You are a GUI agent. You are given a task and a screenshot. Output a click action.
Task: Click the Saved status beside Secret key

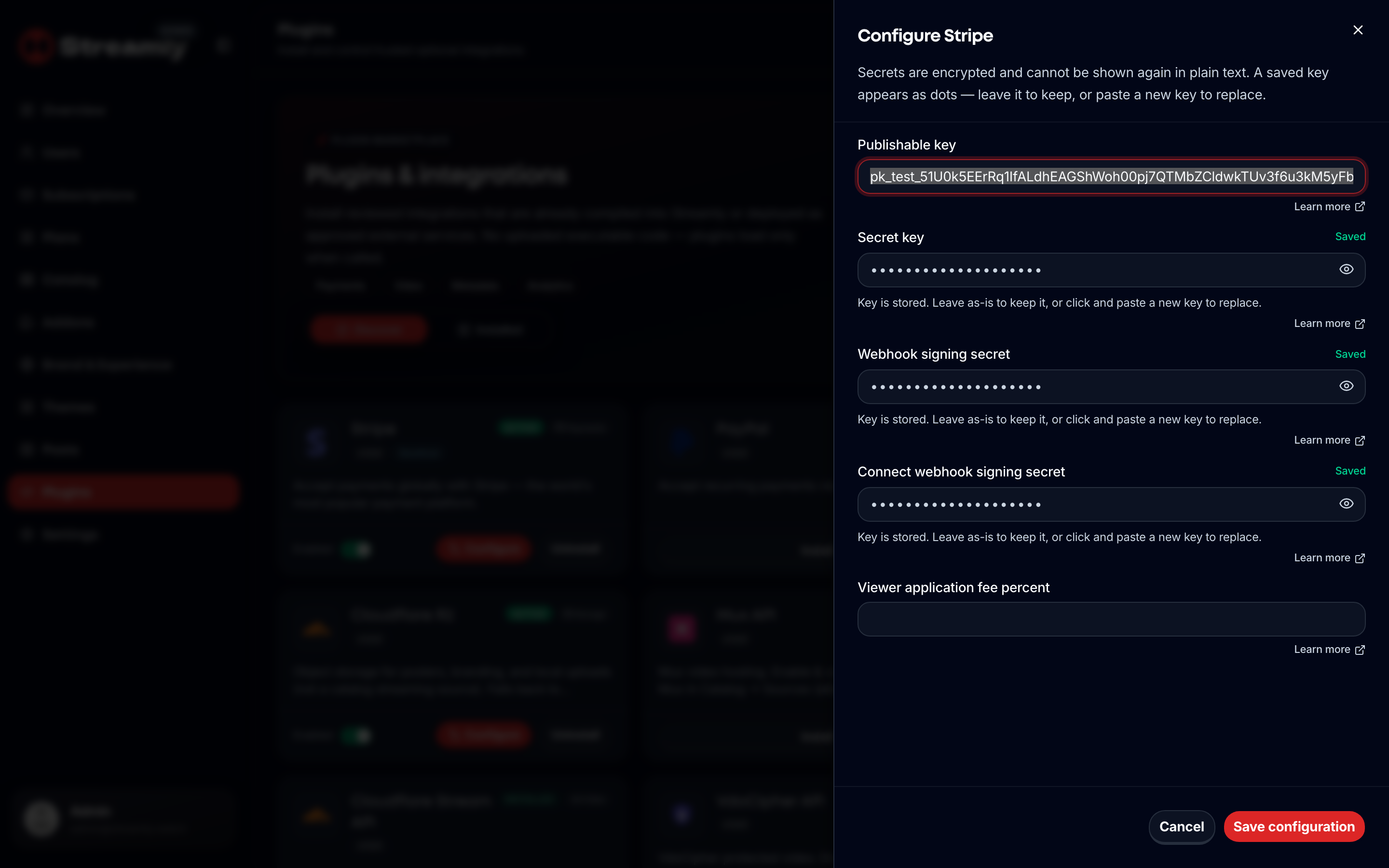click(x=1350, y=236)
